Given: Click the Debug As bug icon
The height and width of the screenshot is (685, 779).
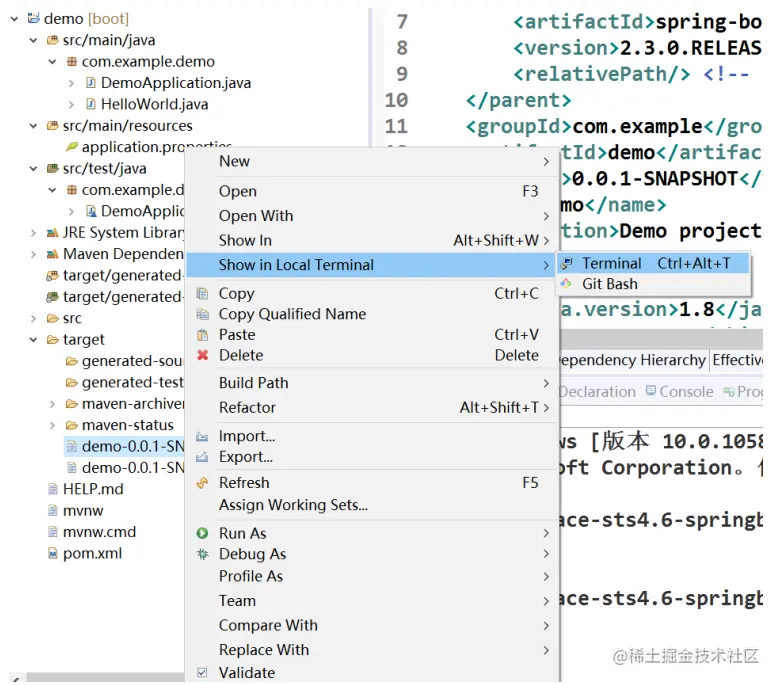Looking at the screenshot, I should click(202, 554).
